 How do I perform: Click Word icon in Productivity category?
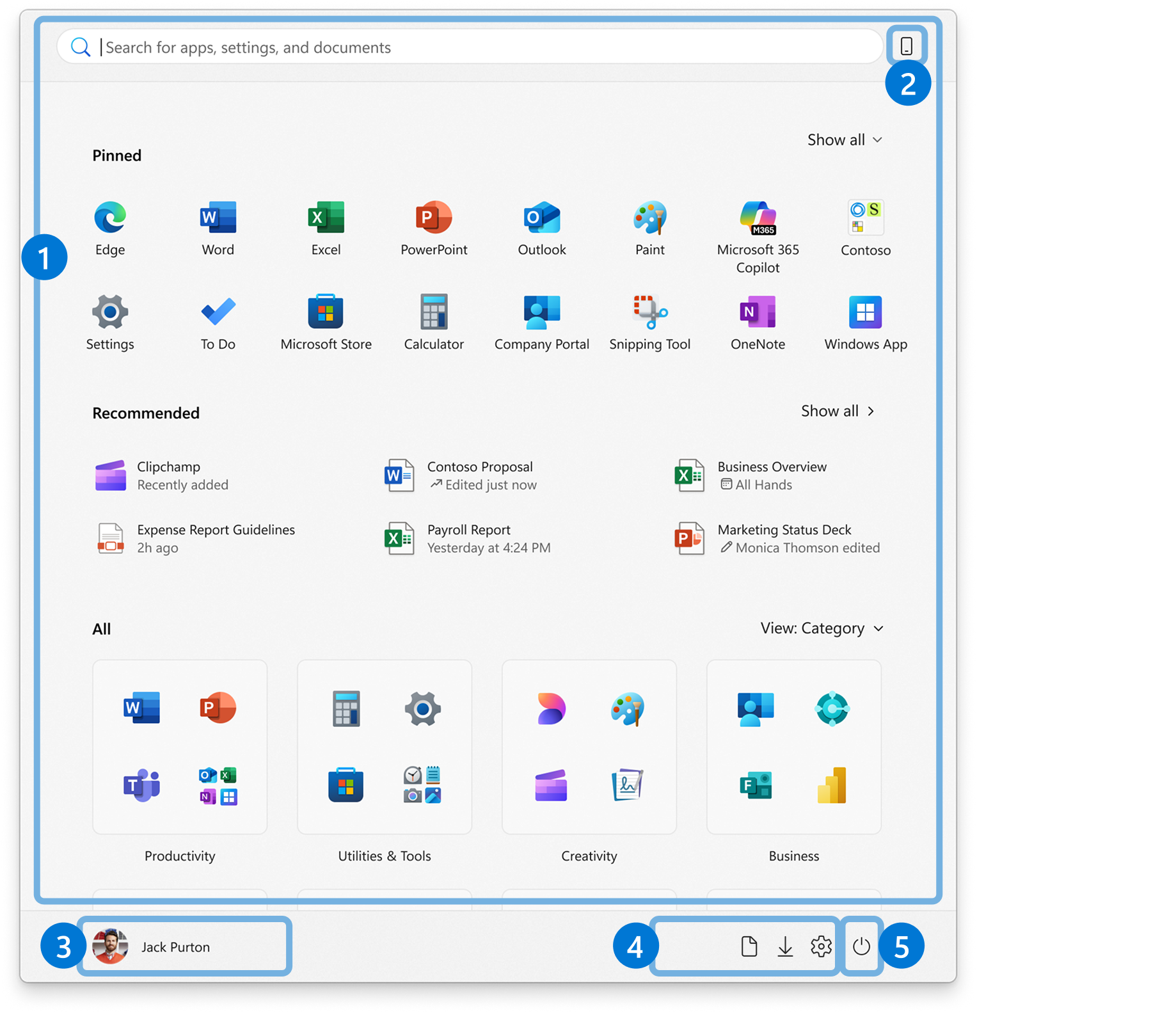coord(142,708)
